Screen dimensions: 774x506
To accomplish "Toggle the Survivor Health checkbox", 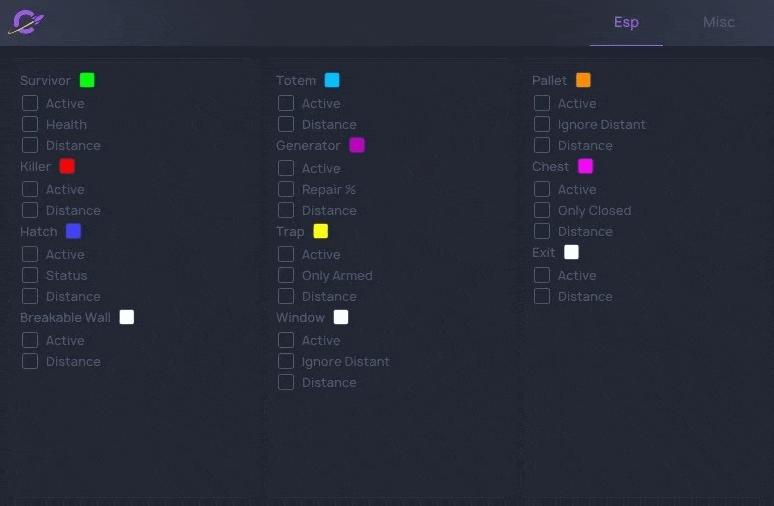I will click(x=30, y=124).
